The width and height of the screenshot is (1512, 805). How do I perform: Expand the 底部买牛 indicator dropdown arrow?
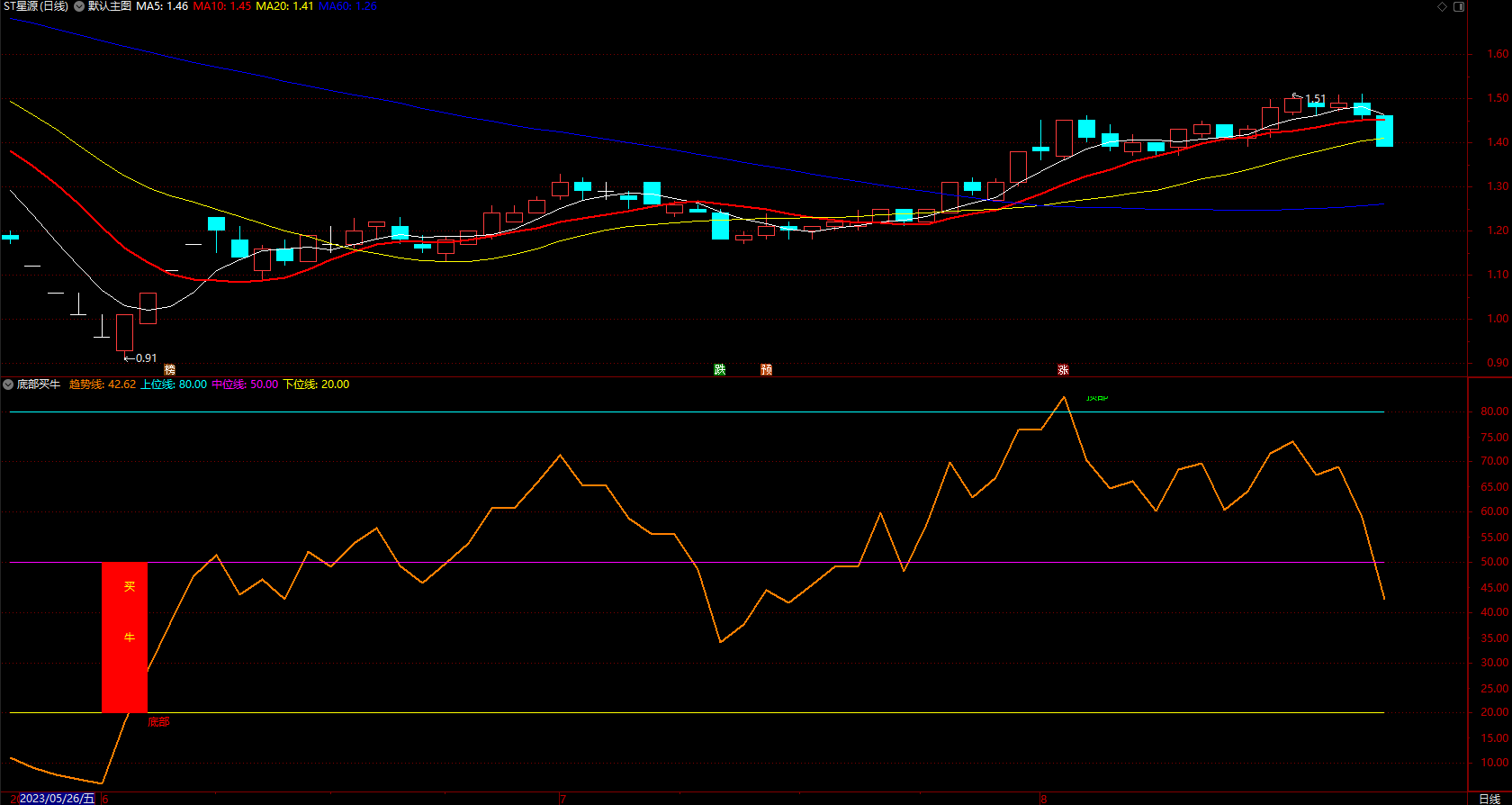[8, 384]
